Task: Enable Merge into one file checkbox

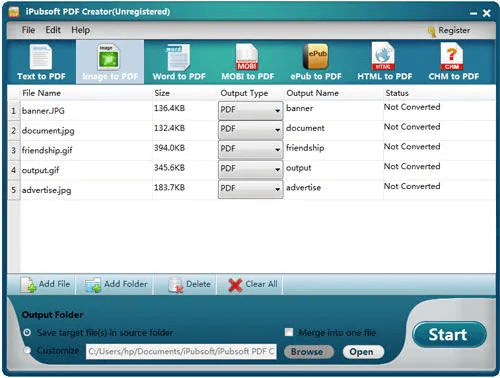Action: coord(289,332)
